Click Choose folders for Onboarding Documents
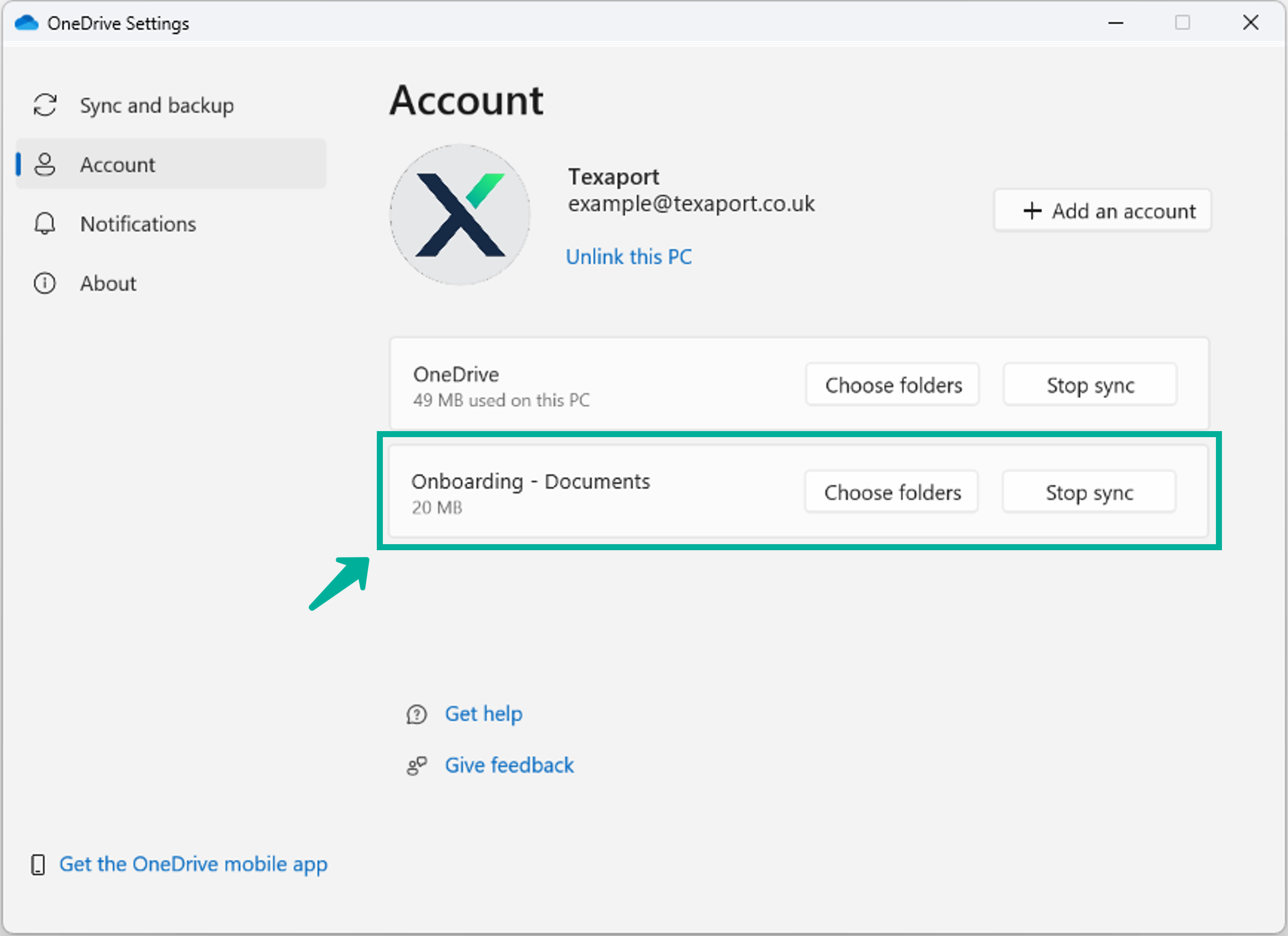This screenshot has height=936, width=1288. pos(892,492)
